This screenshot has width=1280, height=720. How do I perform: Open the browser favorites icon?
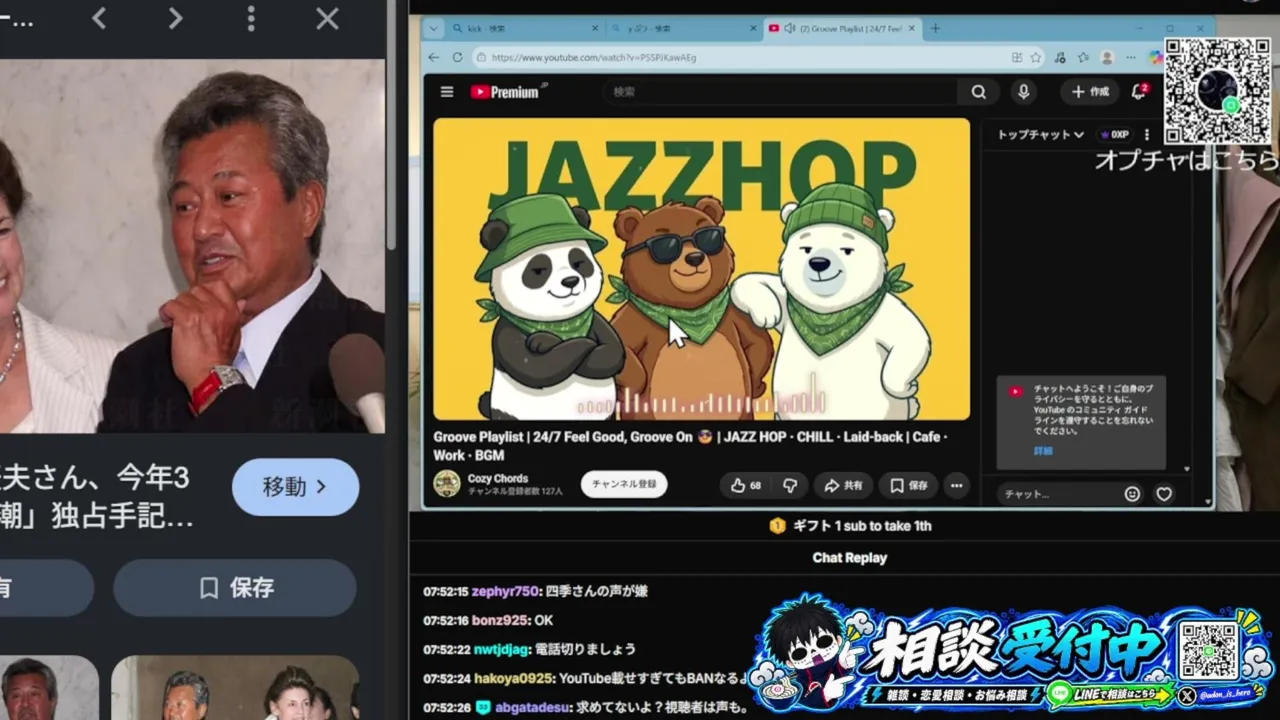pos(1083,58)
